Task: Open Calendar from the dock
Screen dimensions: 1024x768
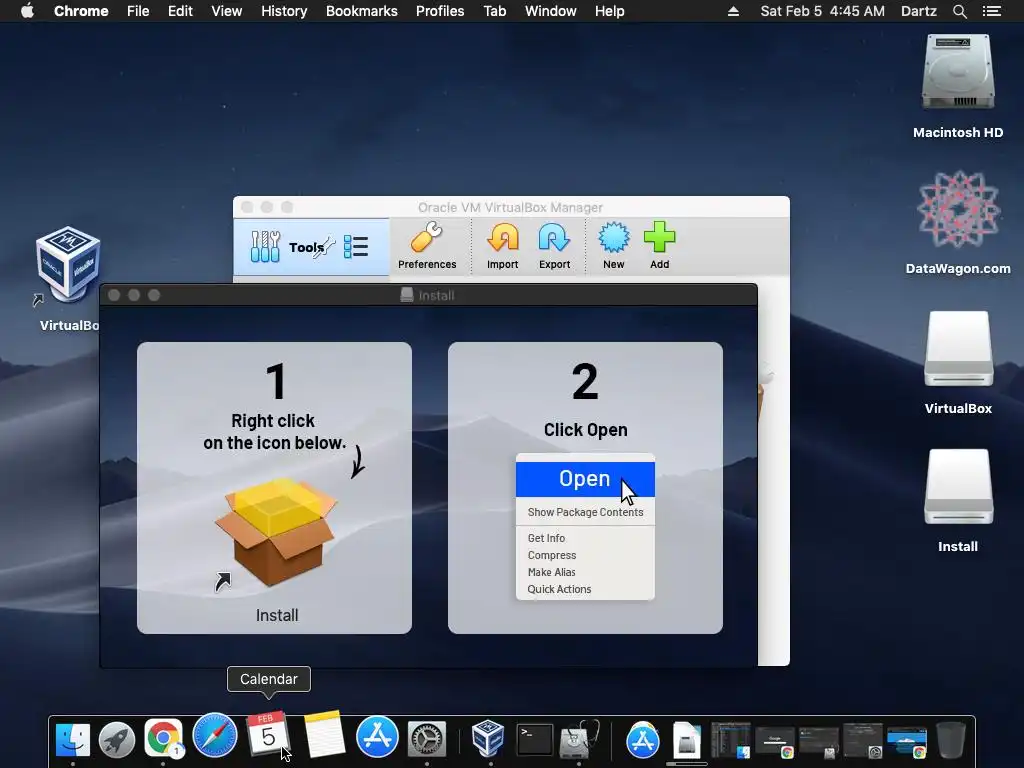Action: coord(268,734)
